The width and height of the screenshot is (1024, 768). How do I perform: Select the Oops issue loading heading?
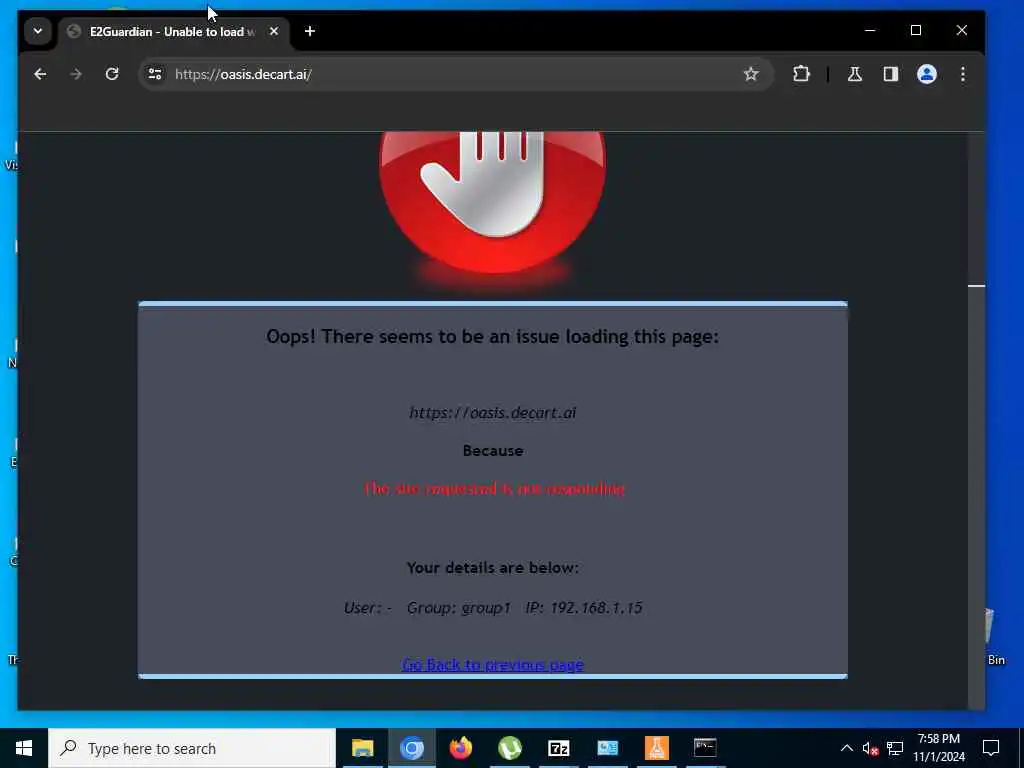[492, 336]
